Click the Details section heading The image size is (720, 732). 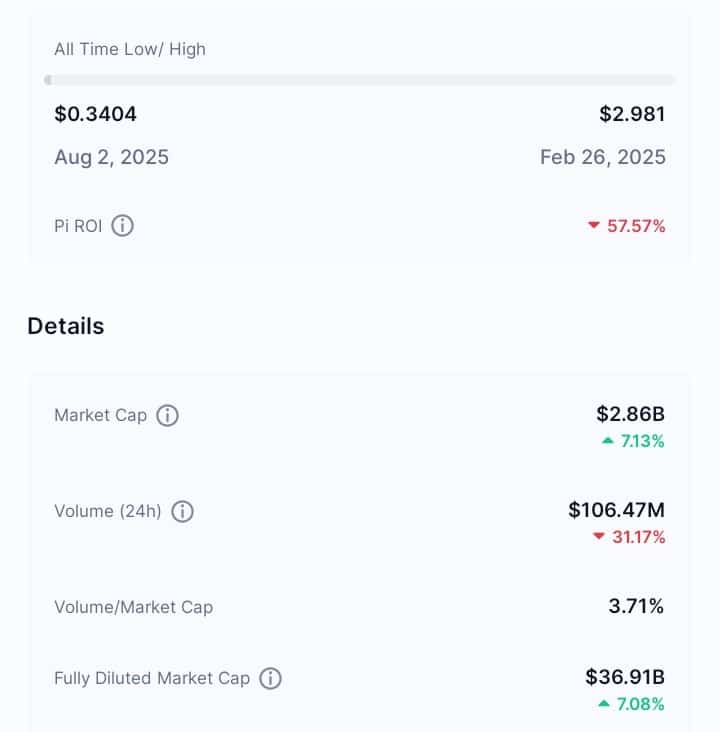66,326
